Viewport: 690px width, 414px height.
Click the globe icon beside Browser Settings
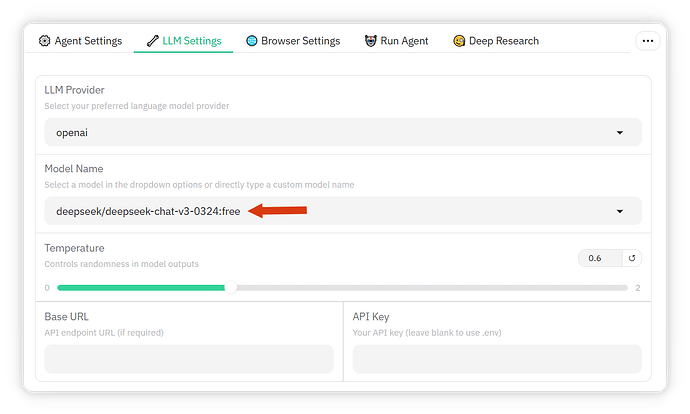point(252,41)
